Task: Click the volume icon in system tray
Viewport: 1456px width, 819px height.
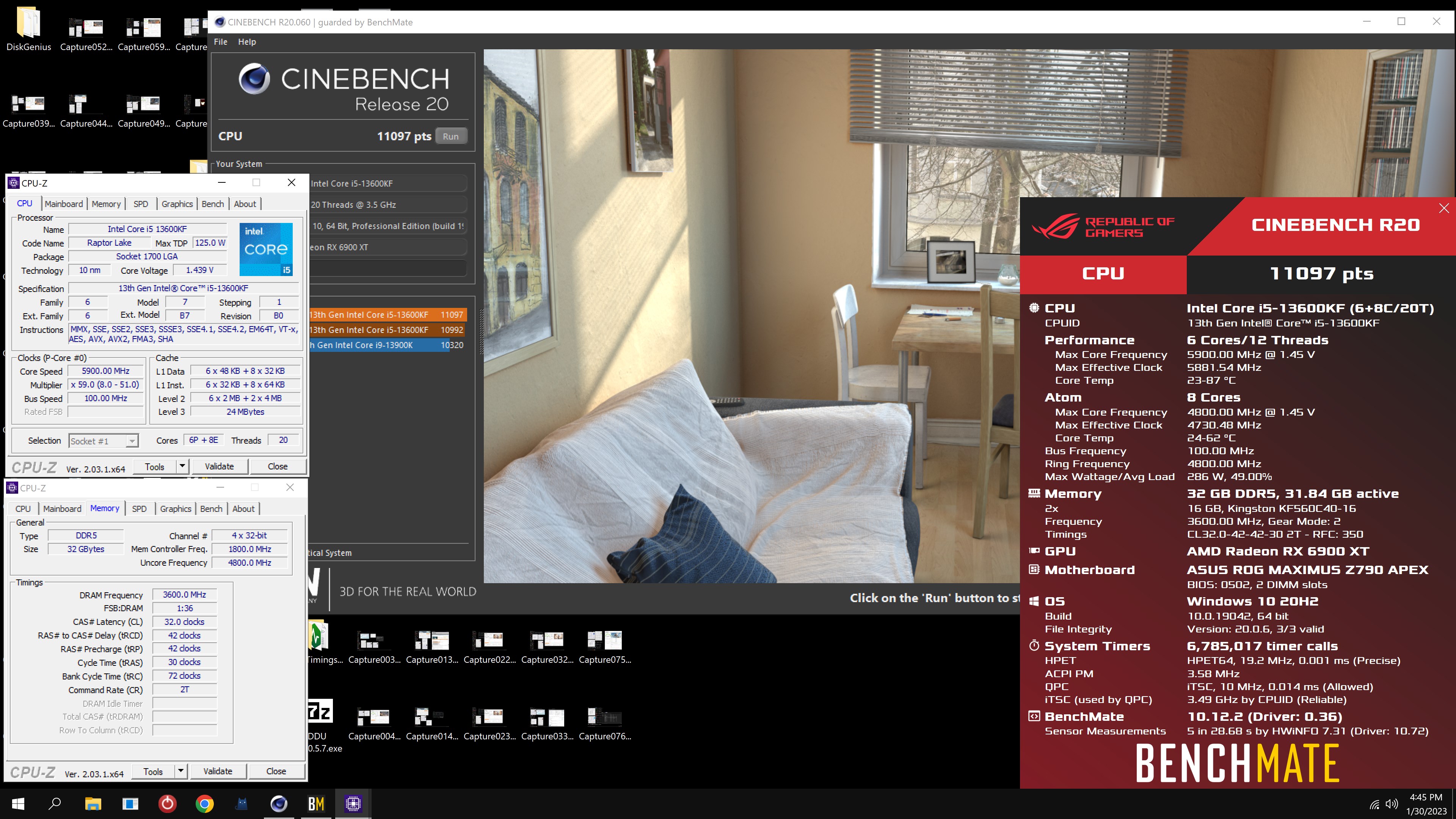Action: point(1392,804)
